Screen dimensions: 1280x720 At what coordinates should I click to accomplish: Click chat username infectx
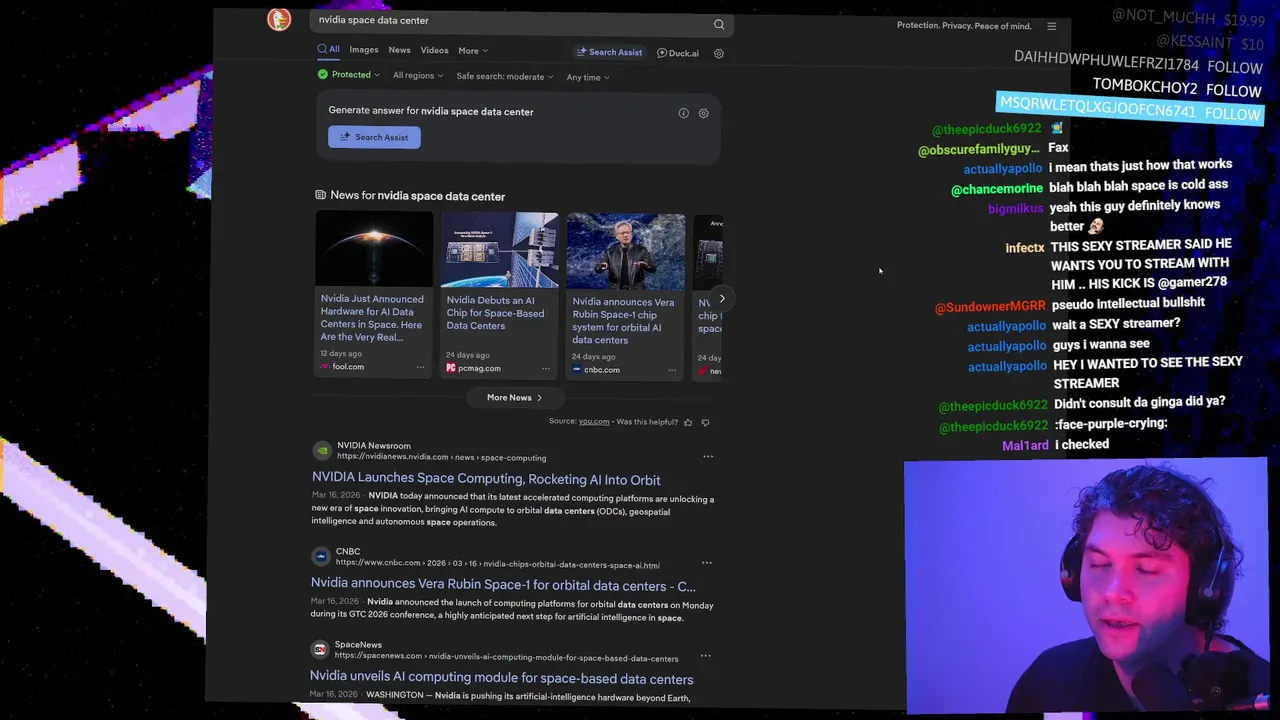tap(1025, 248)
